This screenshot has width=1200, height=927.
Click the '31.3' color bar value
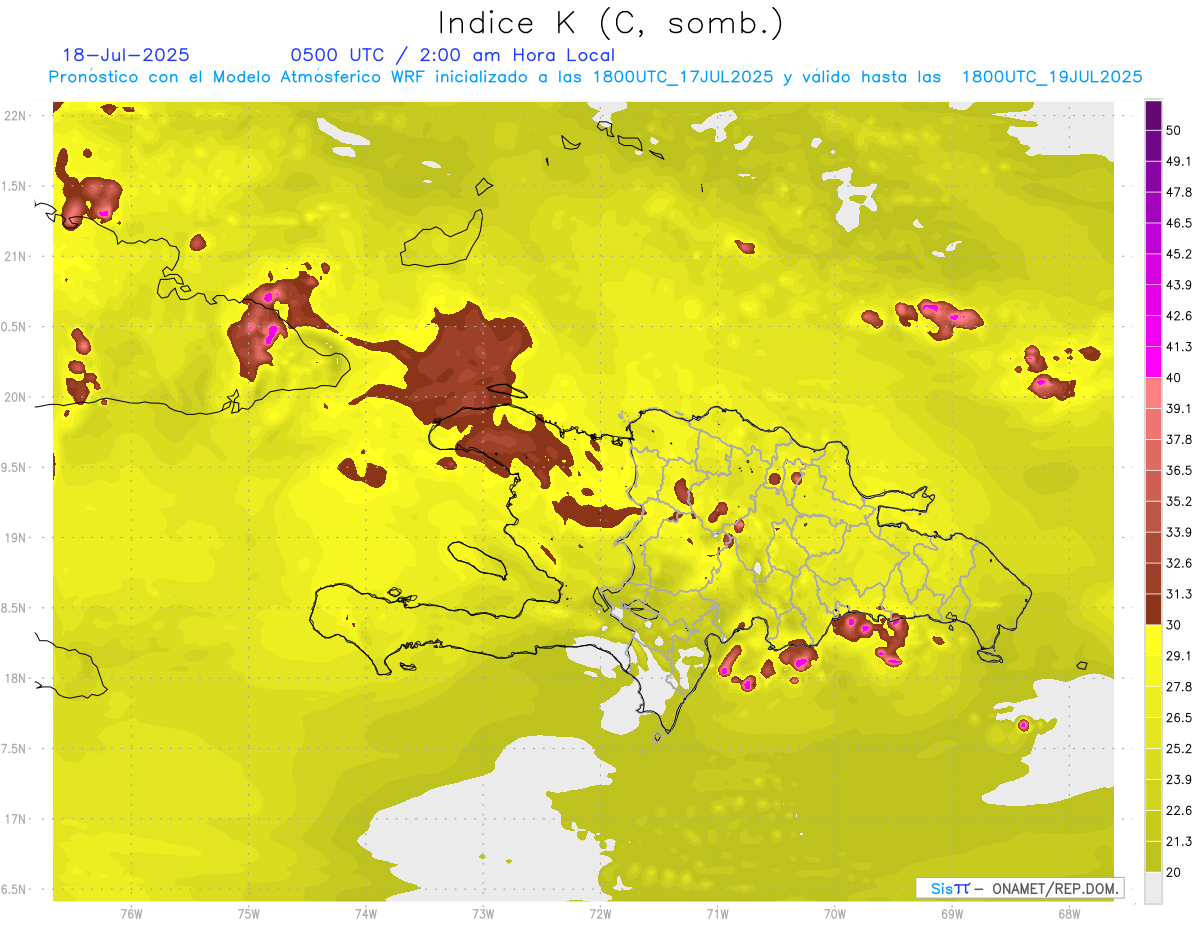pos(1178,594)
